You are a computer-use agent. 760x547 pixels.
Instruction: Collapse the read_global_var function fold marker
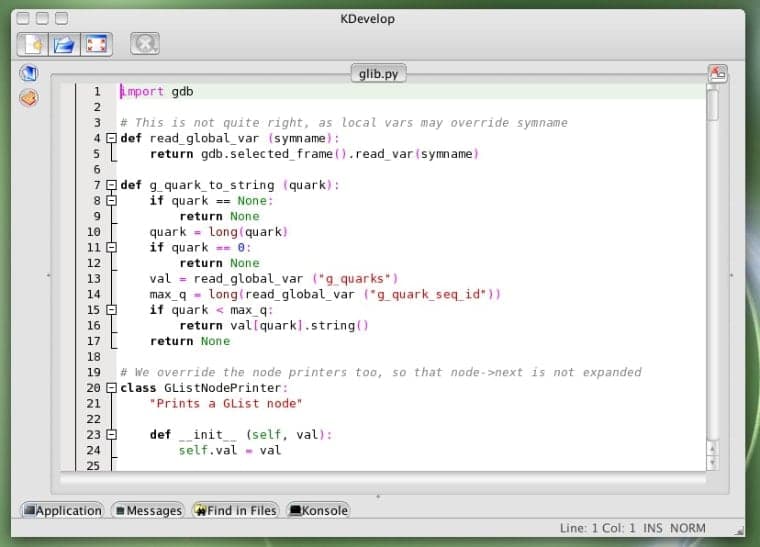(x=112, y=138)
